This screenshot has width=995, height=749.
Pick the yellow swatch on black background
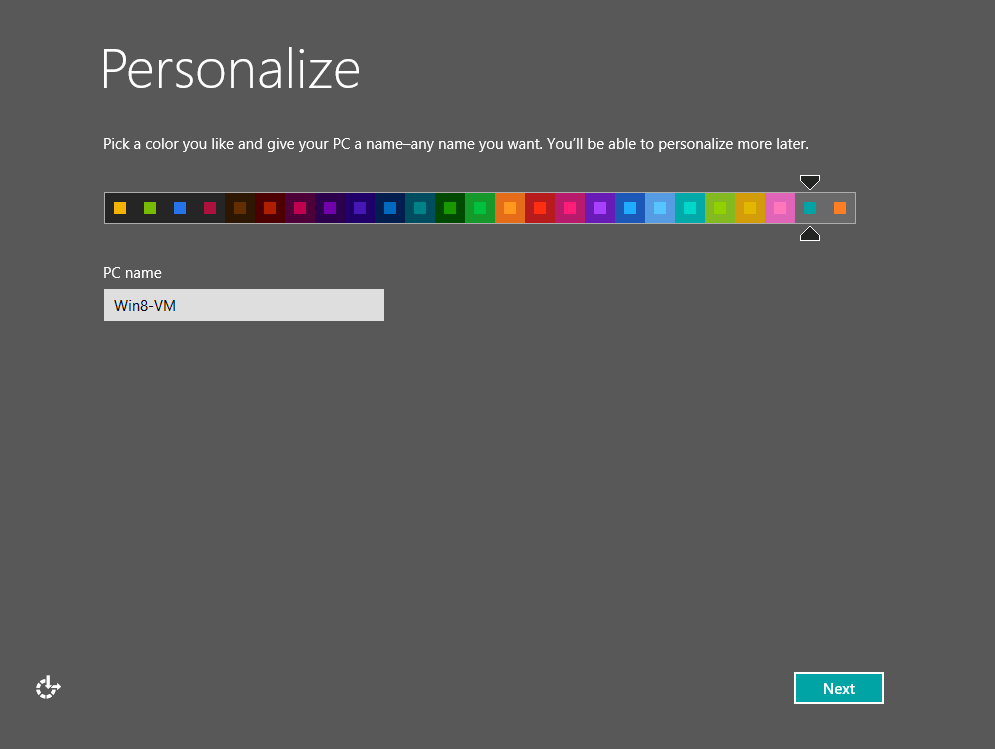120,208
